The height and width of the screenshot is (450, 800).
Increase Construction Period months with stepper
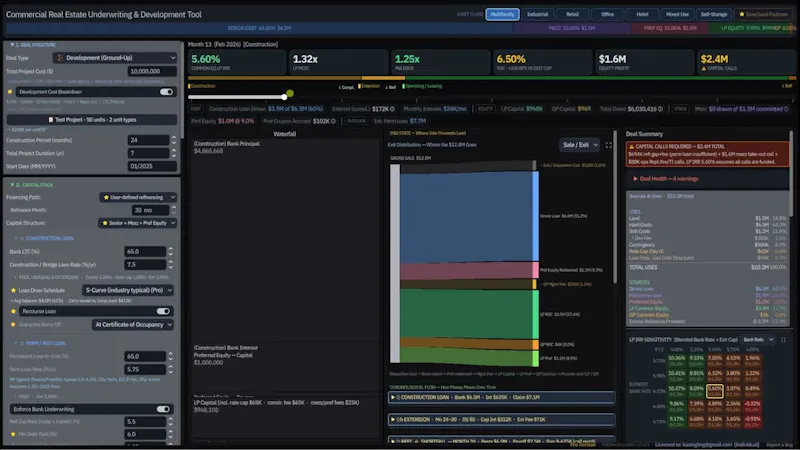pos(174,137)
